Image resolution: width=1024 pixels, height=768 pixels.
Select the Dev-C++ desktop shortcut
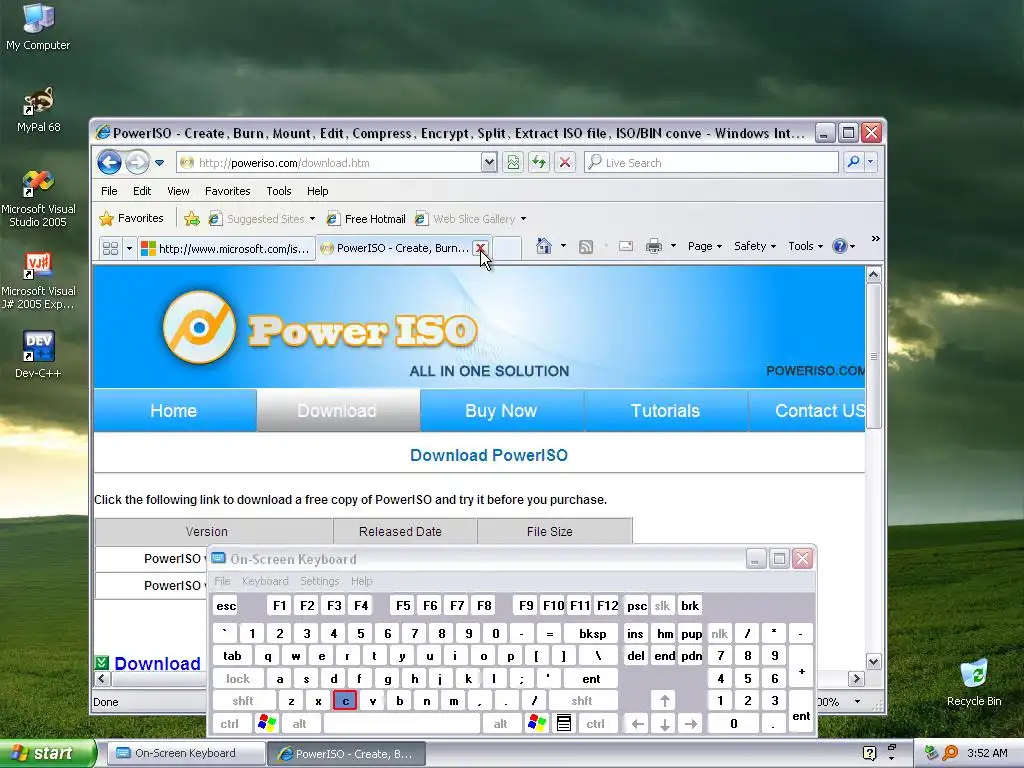point(38,355)
